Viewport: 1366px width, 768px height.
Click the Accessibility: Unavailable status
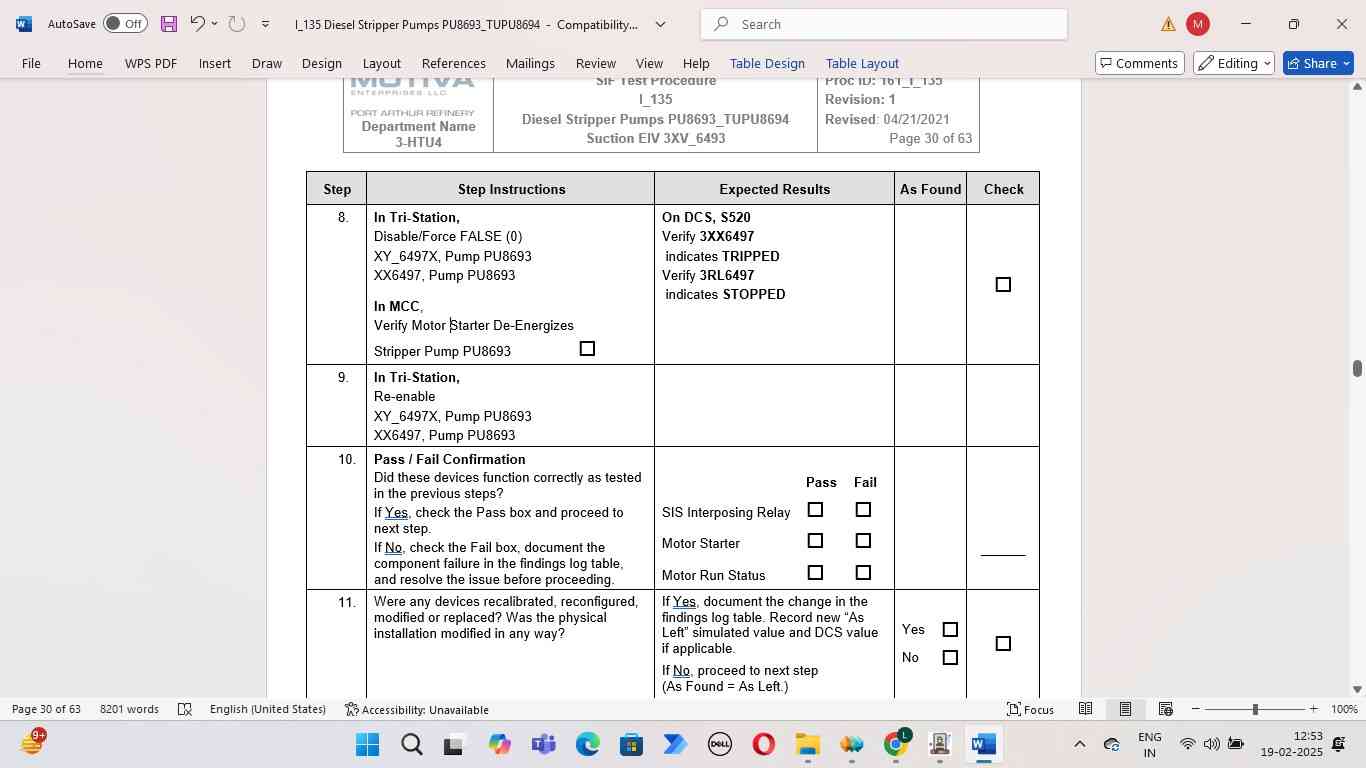pyautogui.click(x=416, y=709)
